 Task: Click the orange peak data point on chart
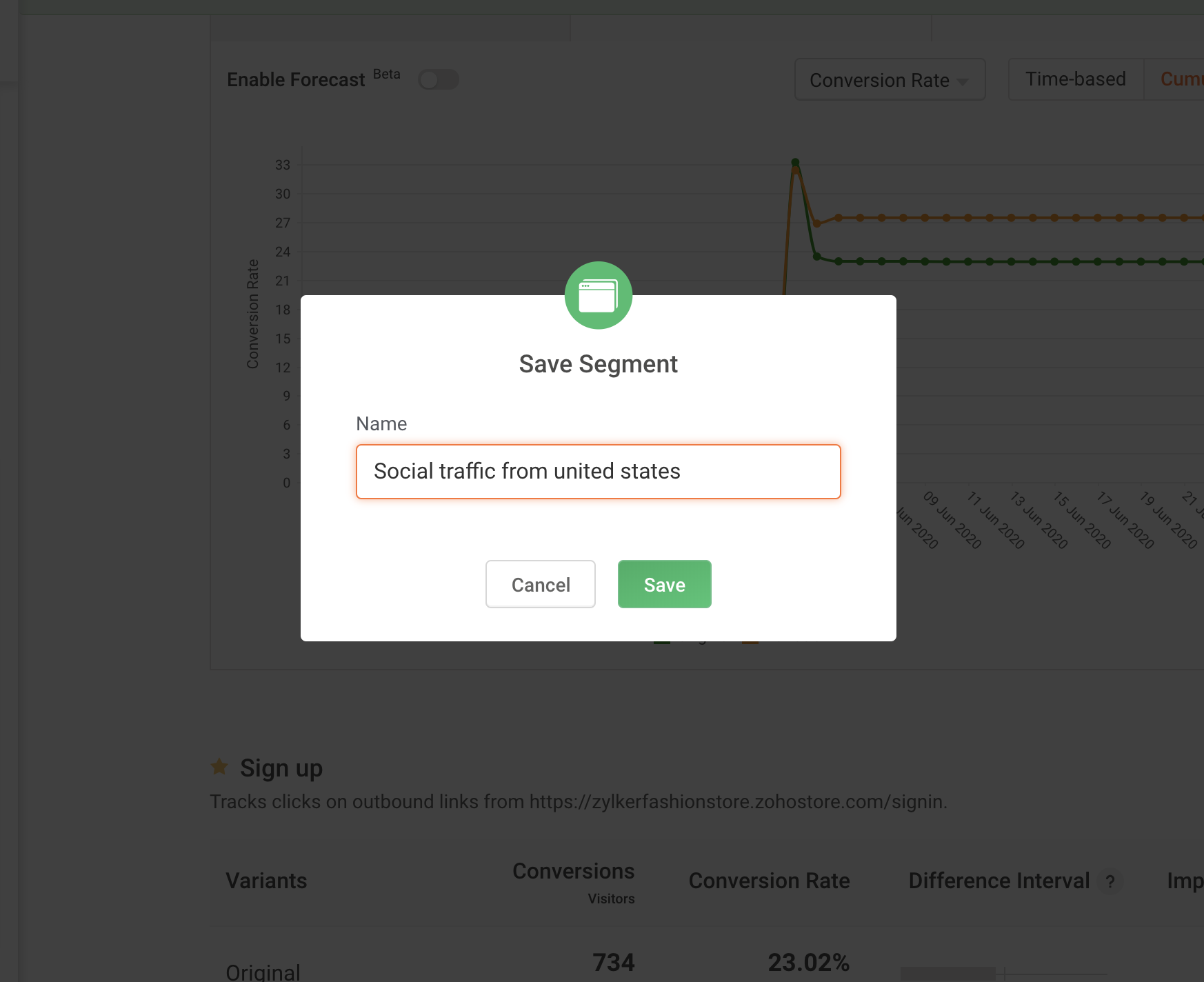click(796, 170)
